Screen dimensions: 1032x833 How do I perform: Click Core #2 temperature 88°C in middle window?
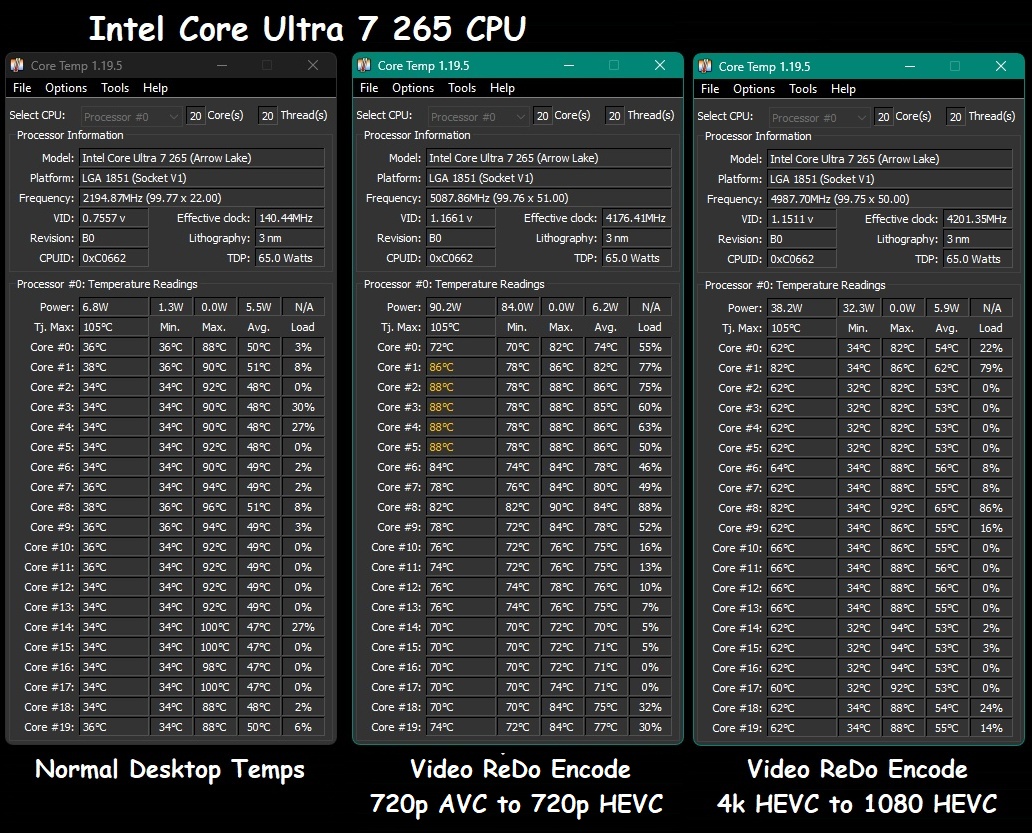(x=461, y=387)
